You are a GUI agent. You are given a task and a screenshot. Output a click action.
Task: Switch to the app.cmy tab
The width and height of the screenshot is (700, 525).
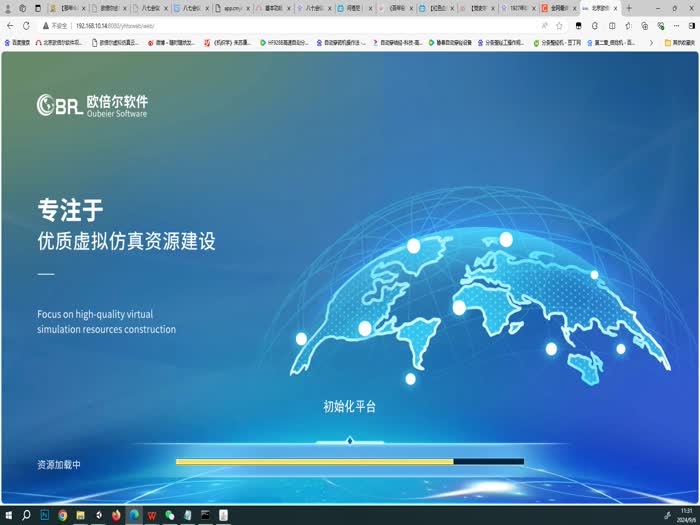click(229, 8)
